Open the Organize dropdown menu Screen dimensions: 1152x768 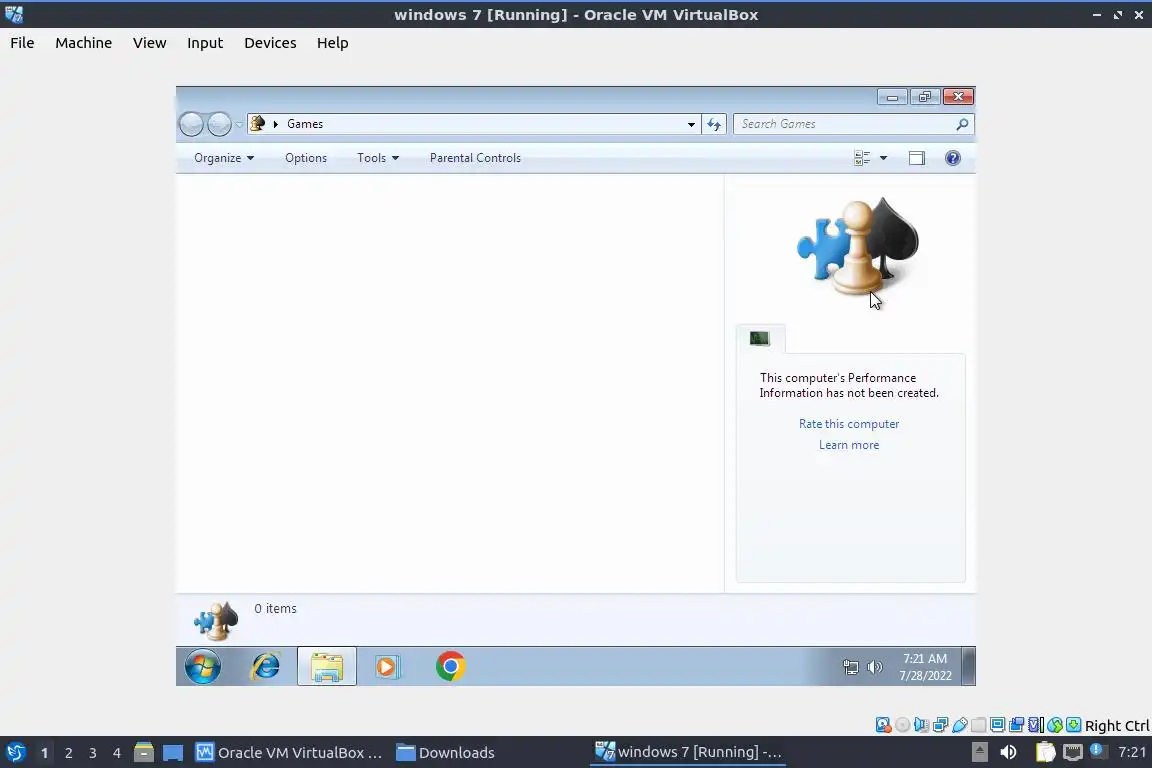(x=224, y=158)
